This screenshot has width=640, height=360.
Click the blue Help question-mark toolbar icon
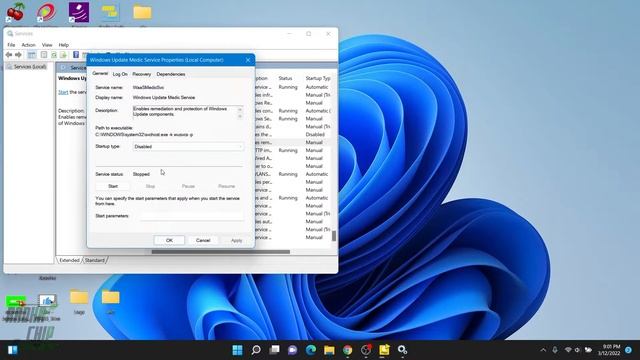point(76,55)
